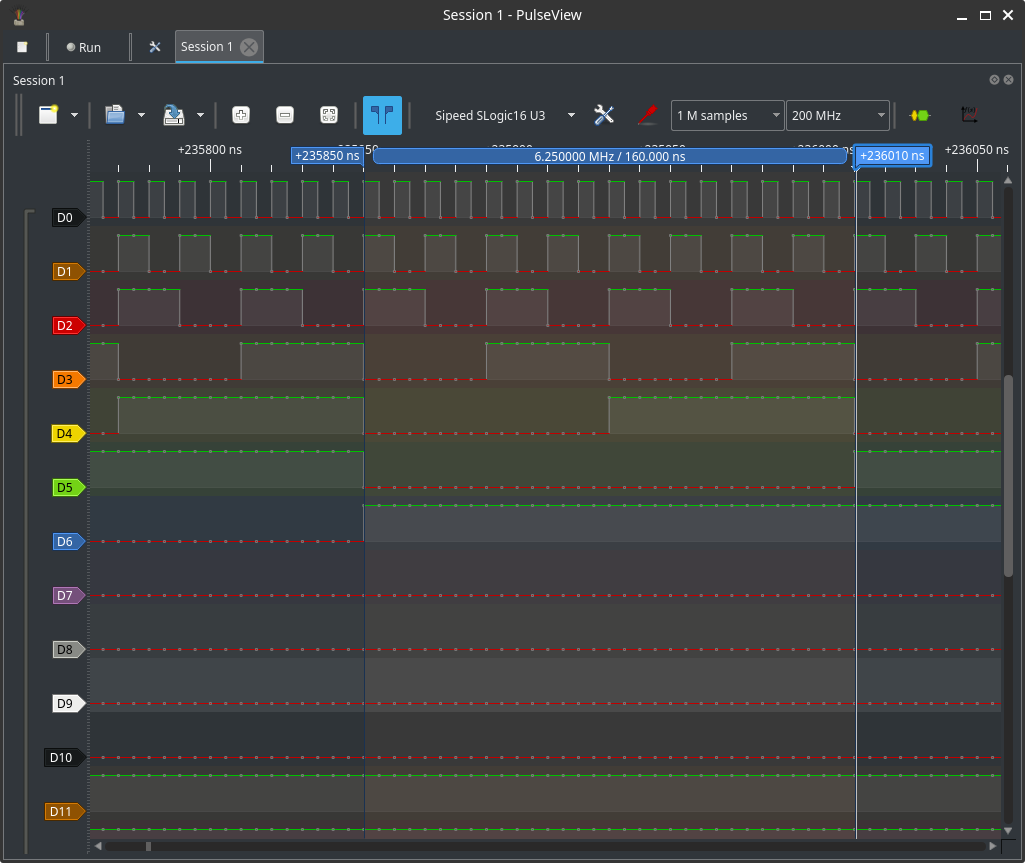The width and height of the screenshot is (1025, 863).
Task: Switch to the Session 1 tab
Action: pos(206,47)
